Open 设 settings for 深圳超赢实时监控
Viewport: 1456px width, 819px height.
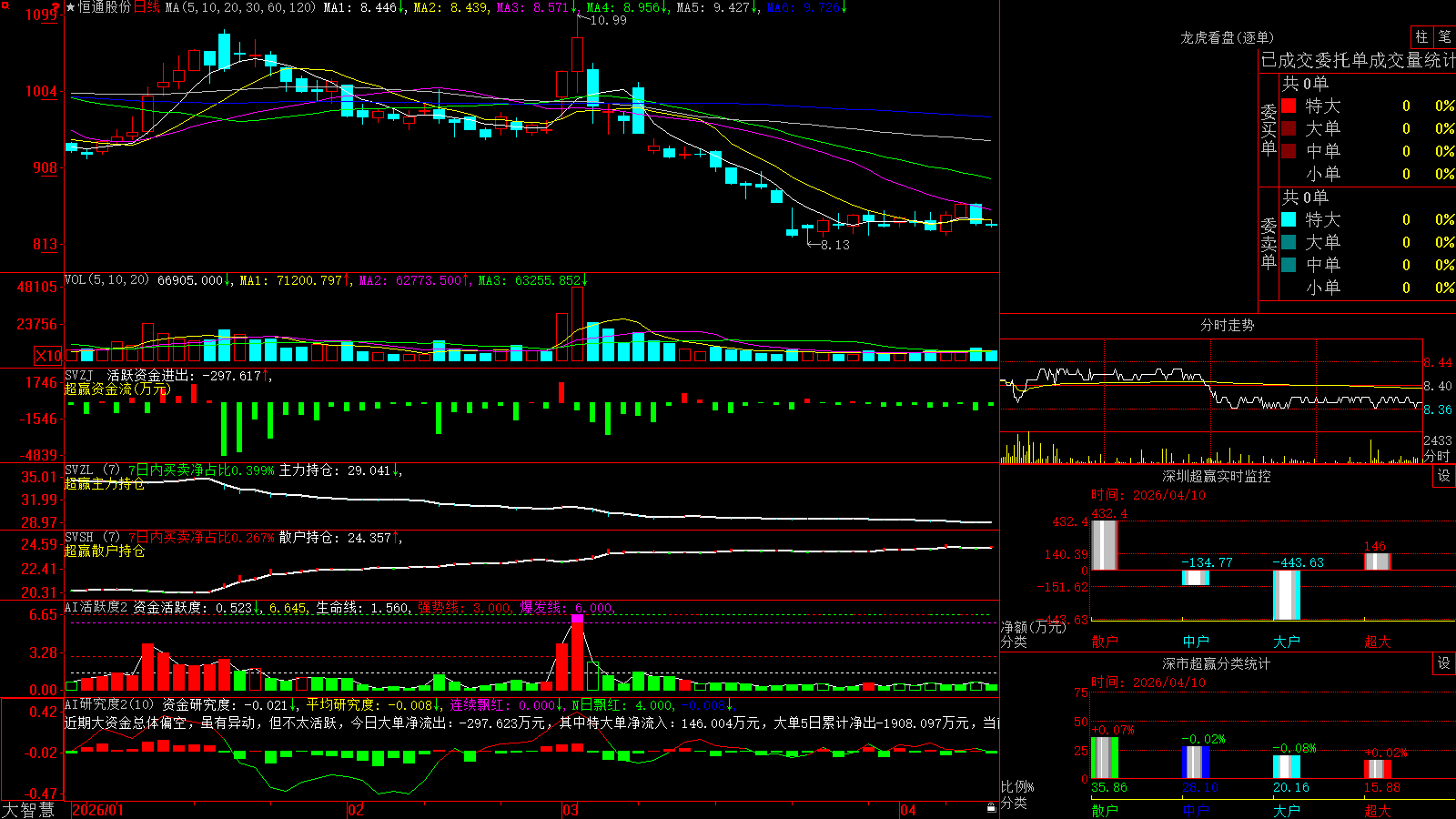pos(1444,476)
